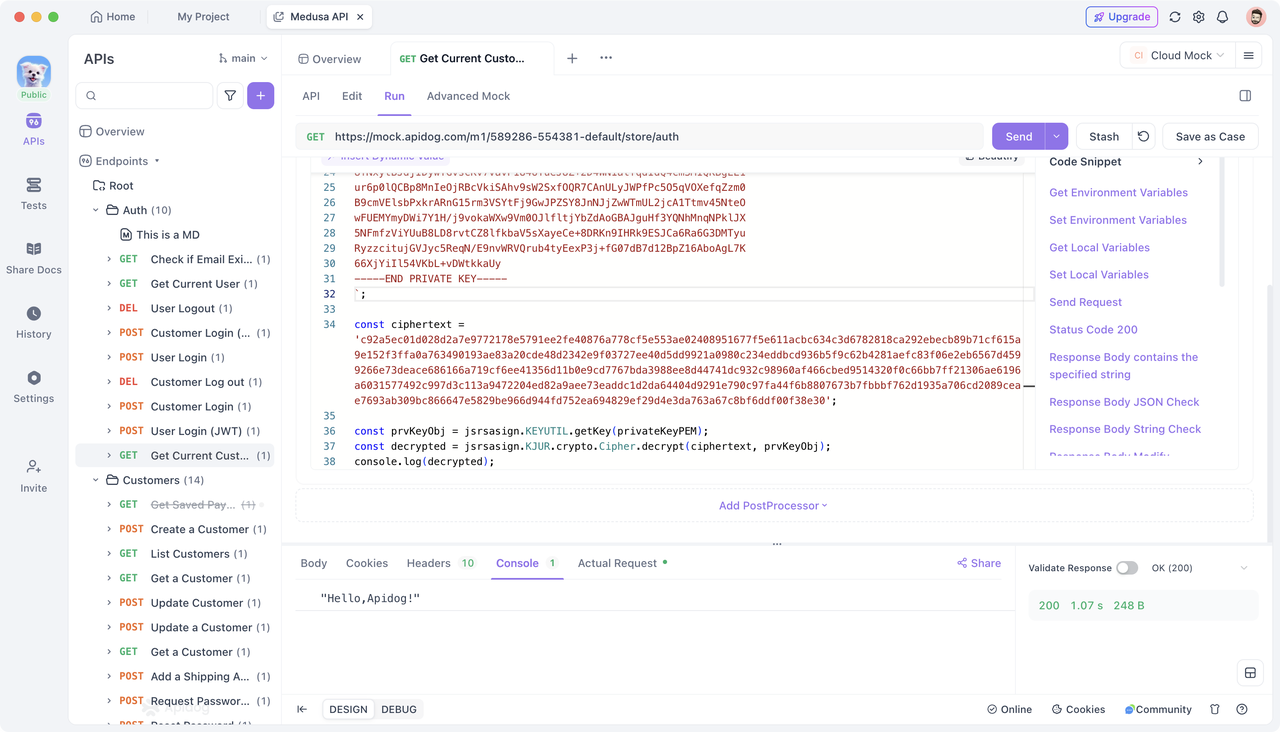Open the main branch dropdown
1280x732 pixels.
243,58
